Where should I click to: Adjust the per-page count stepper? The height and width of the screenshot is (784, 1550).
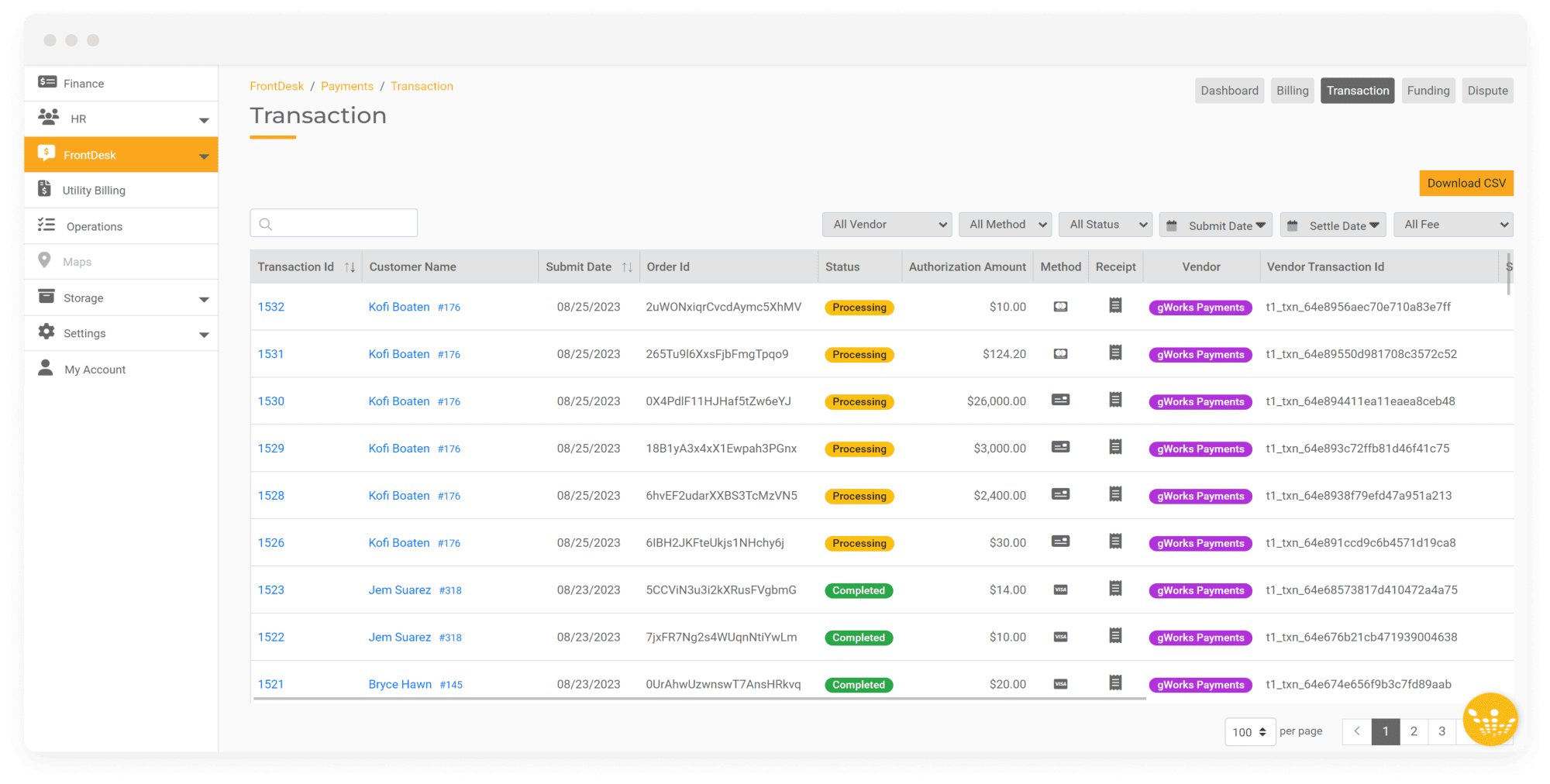click(x=1264, y=731)
